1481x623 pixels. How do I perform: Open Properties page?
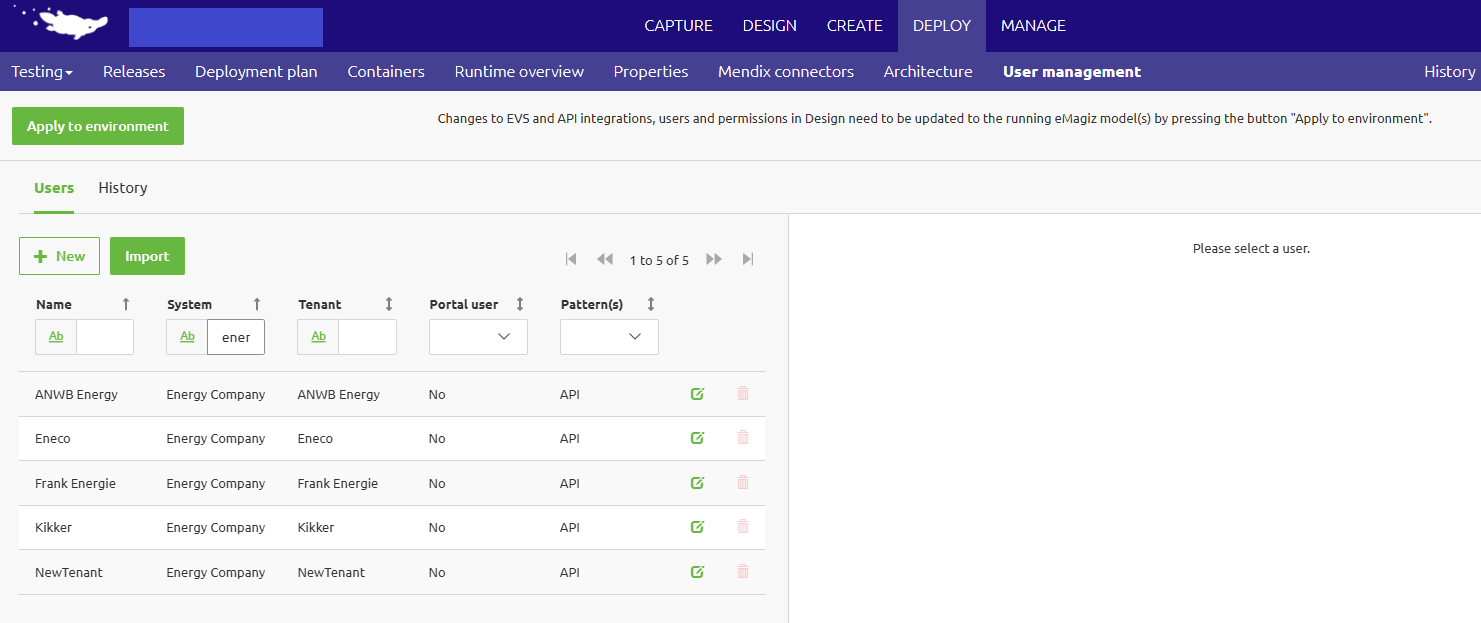(651, 72)
